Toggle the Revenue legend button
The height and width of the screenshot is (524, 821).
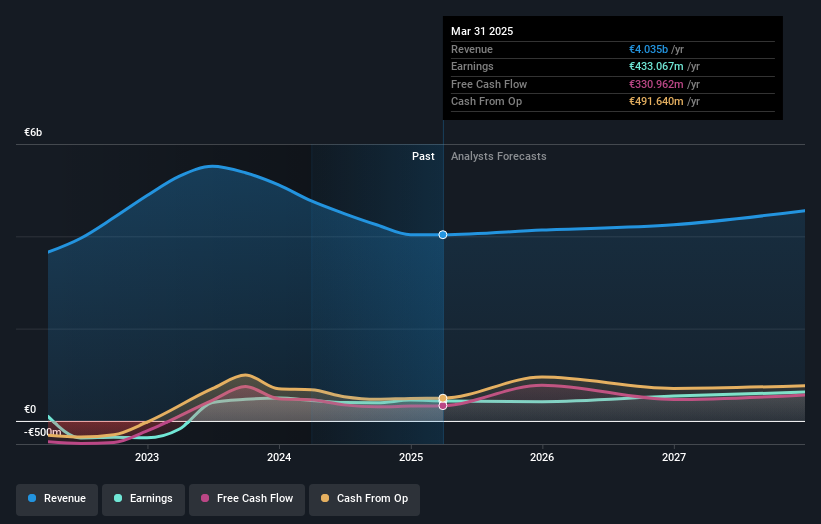tap(57, 498)
